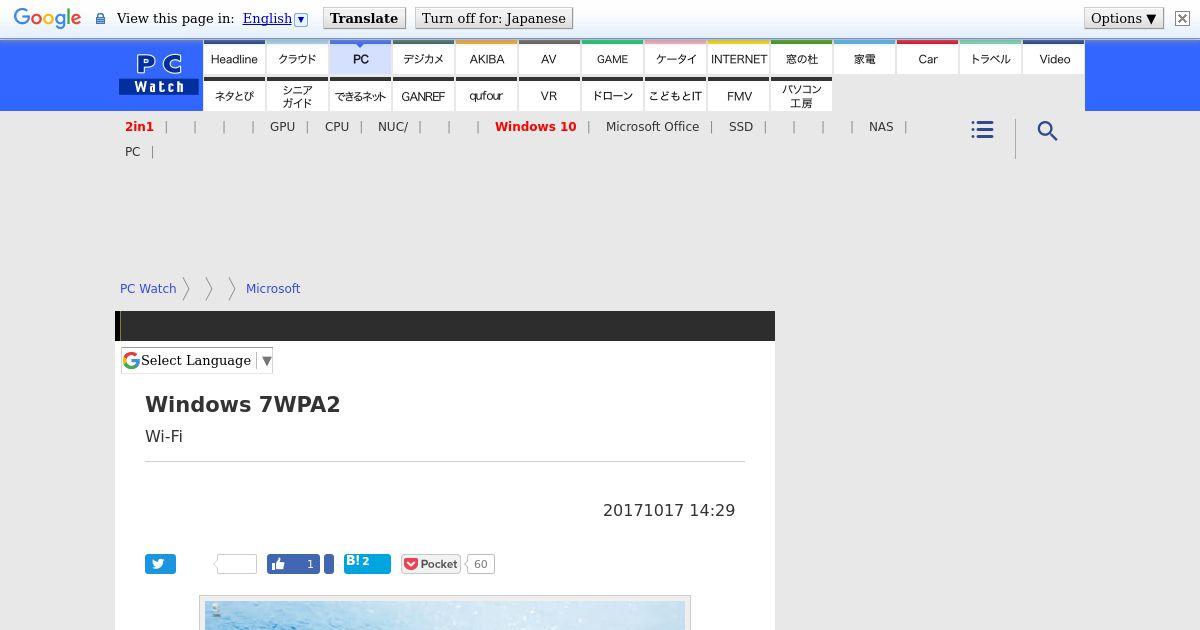Open the ネタとぴ tab
Image resolution: width=1200 pixels, height=630 pixels.
(x=234, y=95)
